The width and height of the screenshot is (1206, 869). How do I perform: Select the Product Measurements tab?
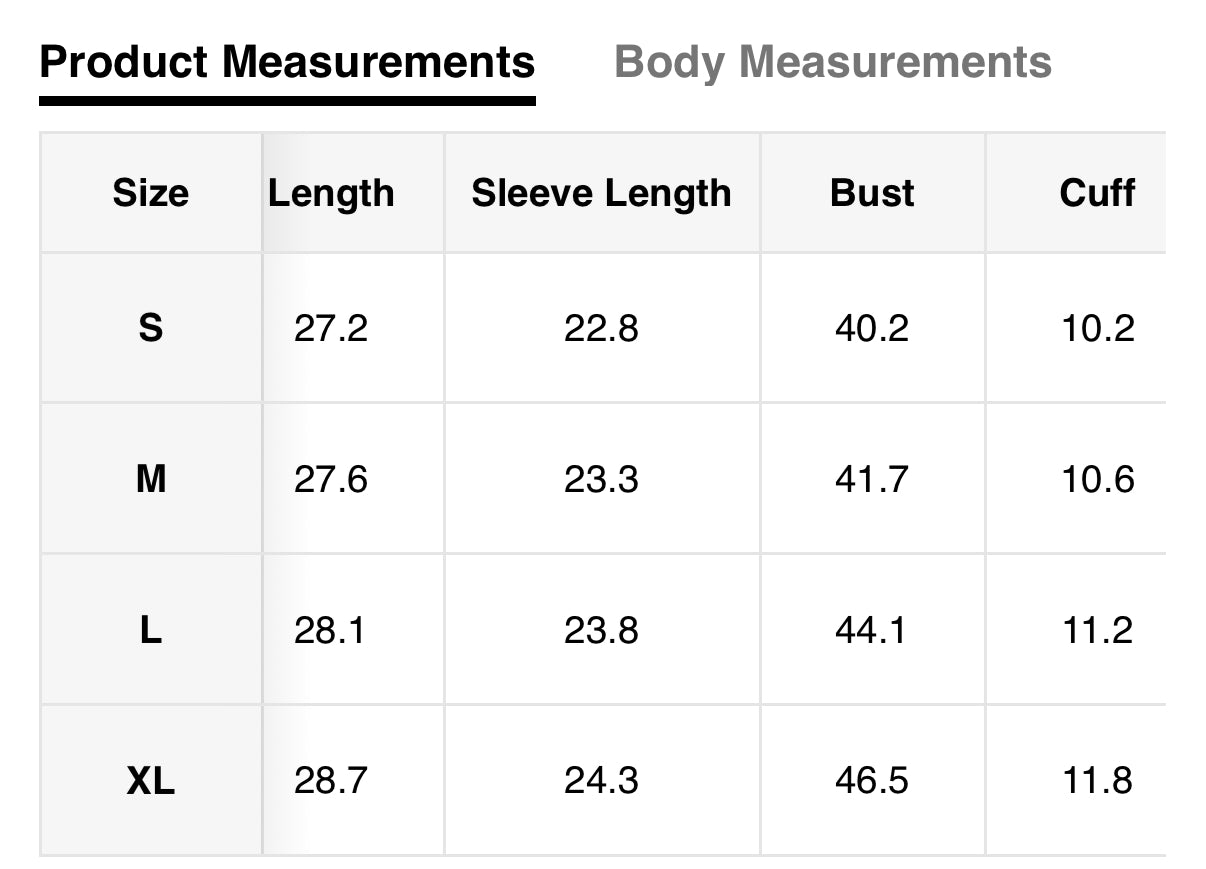tap(287, 62)
